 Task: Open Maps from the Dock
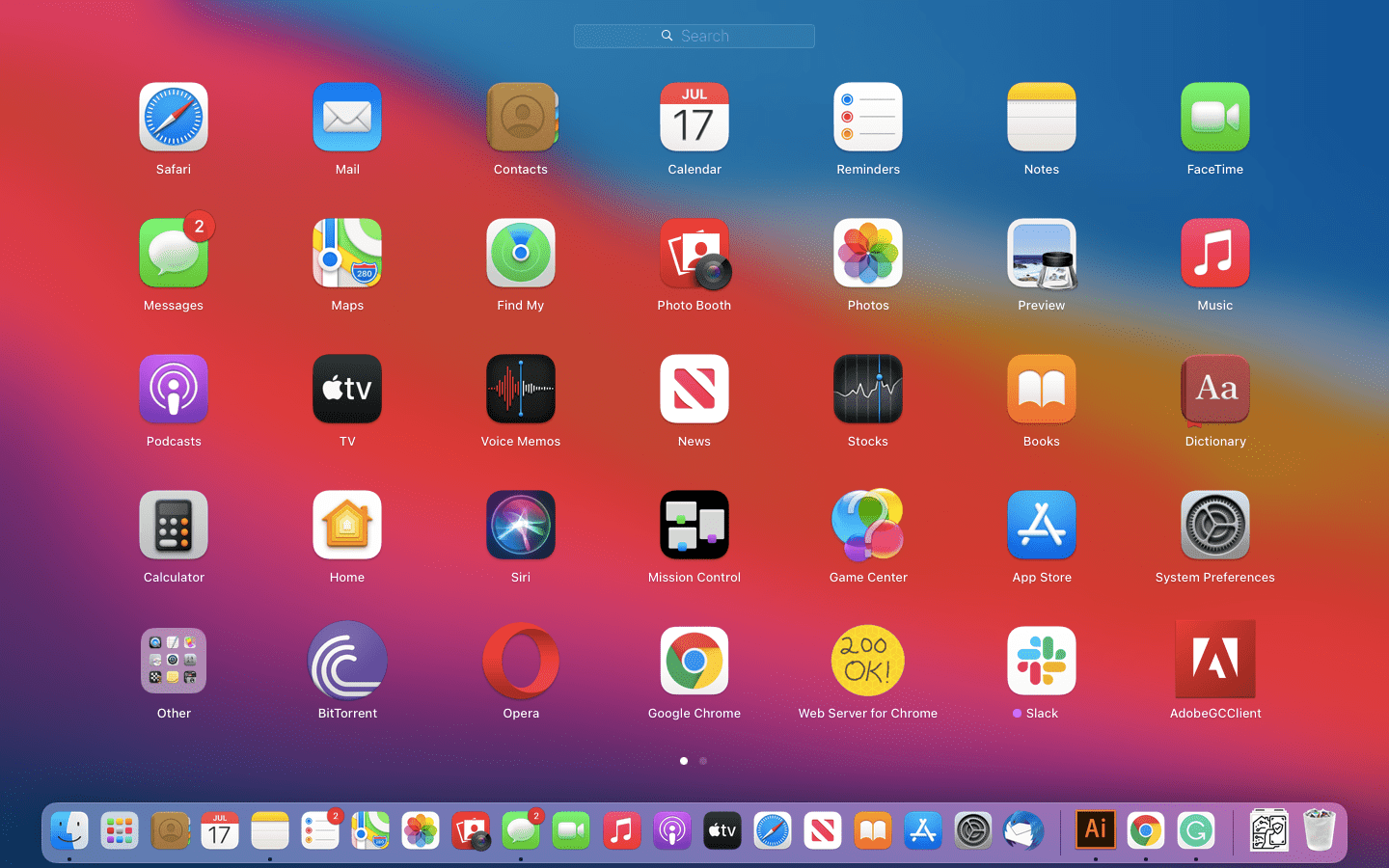370,830
